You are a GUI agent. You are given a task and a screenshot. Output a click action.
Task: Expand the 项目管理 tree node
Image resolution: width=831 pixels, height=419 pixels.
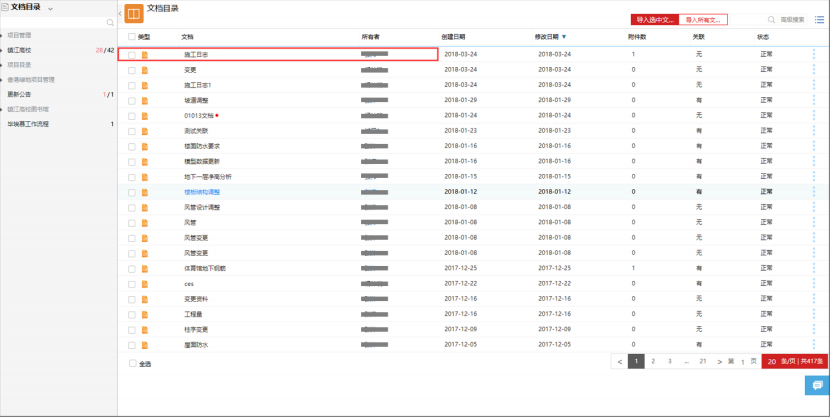[x=2, y=35]
